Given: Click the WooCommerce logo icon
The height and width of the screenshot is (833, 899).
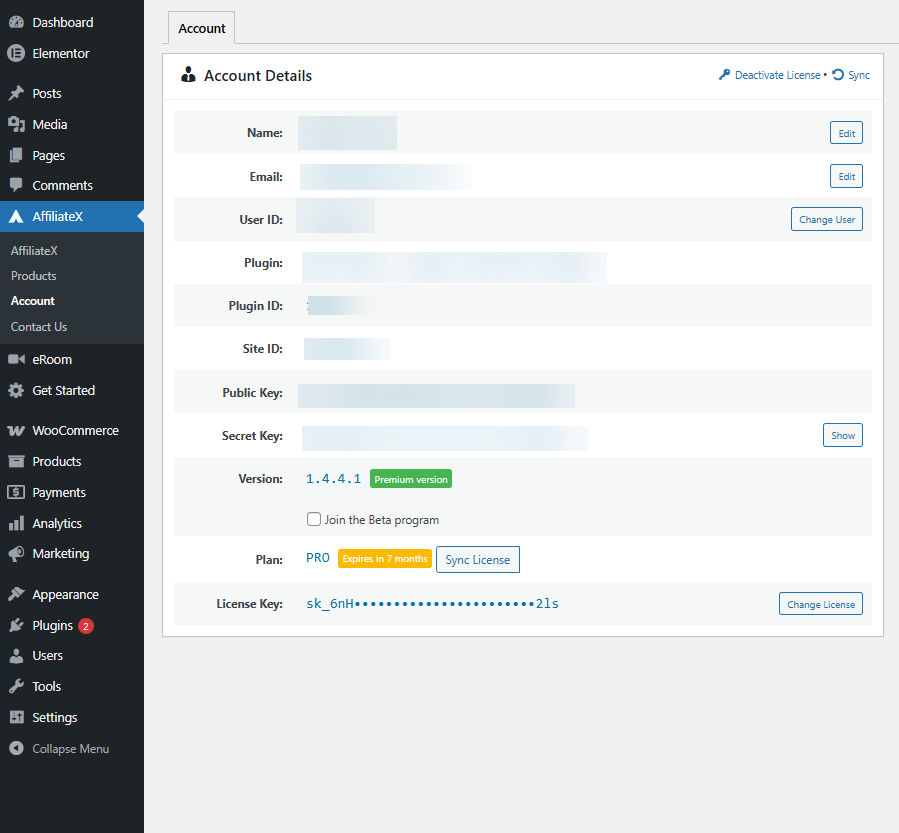Looking at the screenshot, I should (x=16, y=431).
